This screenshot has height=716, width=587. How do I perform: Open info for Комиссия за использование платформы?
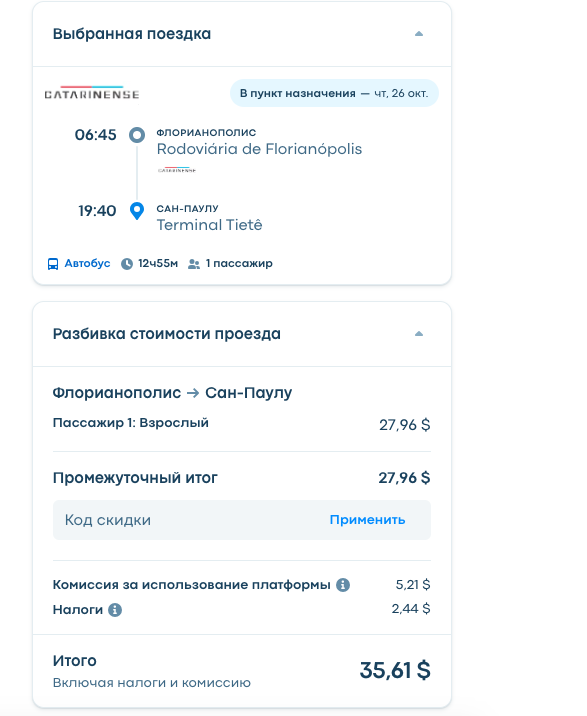(x=343, y=584)
